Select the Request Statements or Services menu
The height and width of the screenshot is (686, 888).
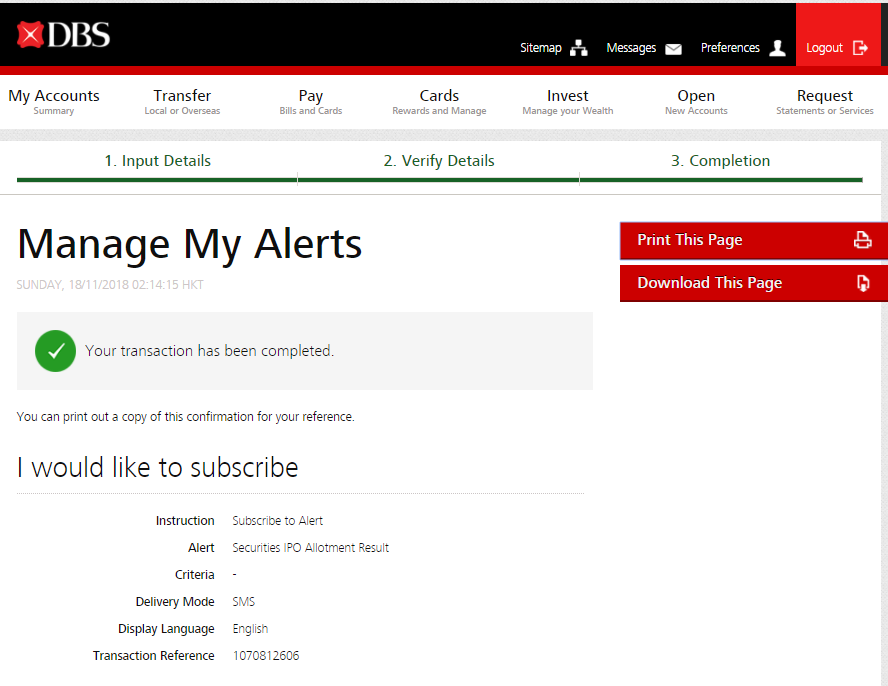pyautogui.click(x=824, y=102)
